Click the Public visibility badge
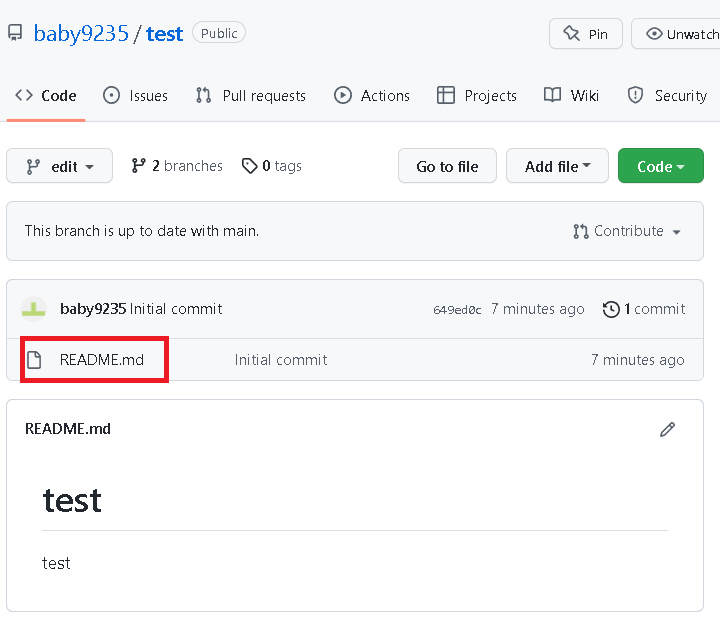 coord(219,33)
